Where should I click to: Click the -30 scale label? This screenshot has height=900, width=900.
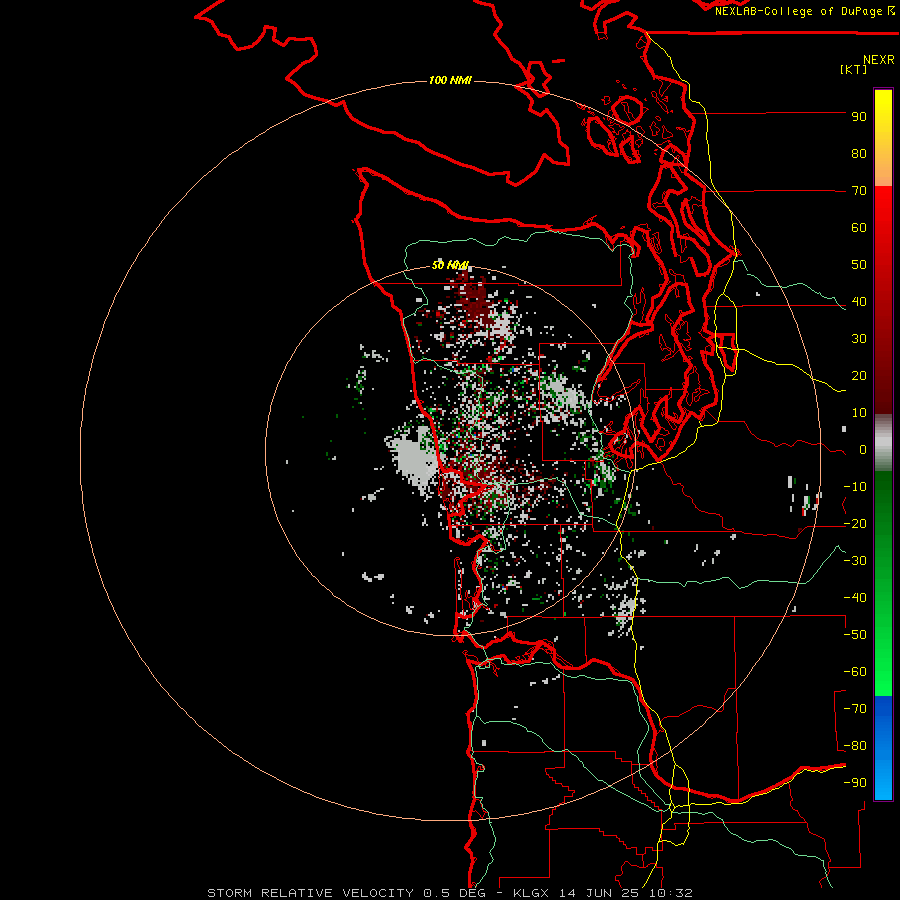855,561
